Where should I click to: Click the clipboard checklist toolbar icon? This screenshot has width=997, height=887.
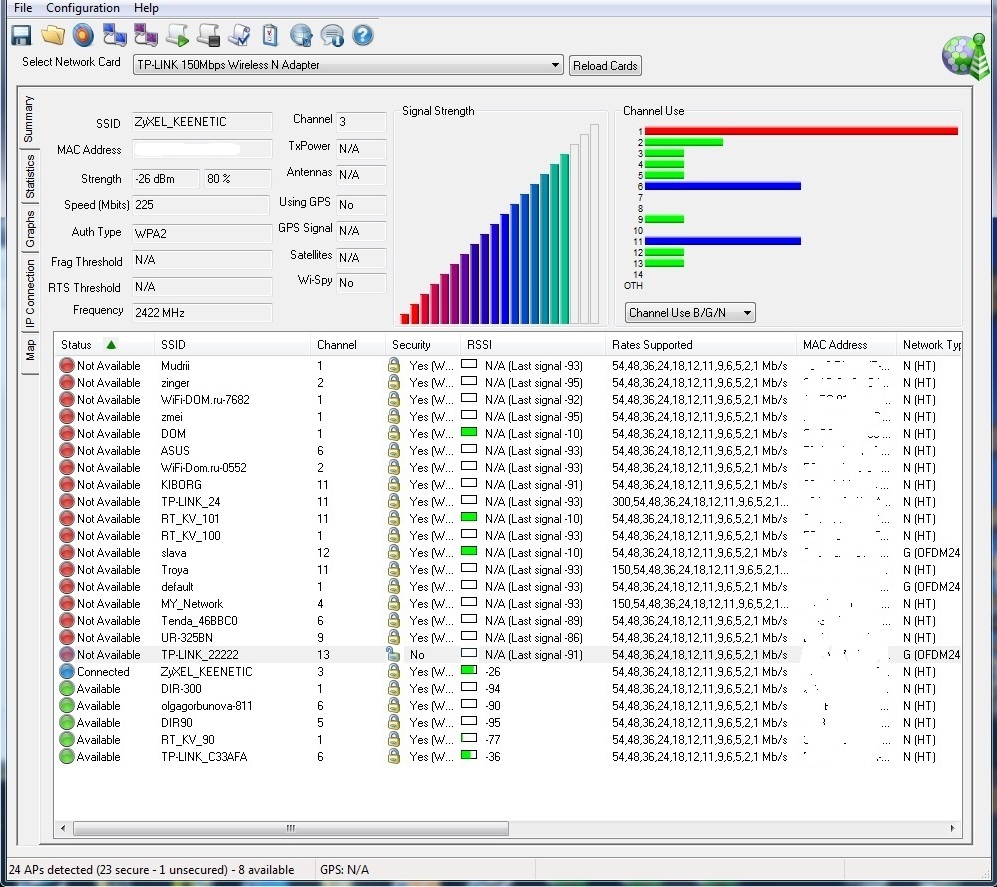(x=270, y=36)
